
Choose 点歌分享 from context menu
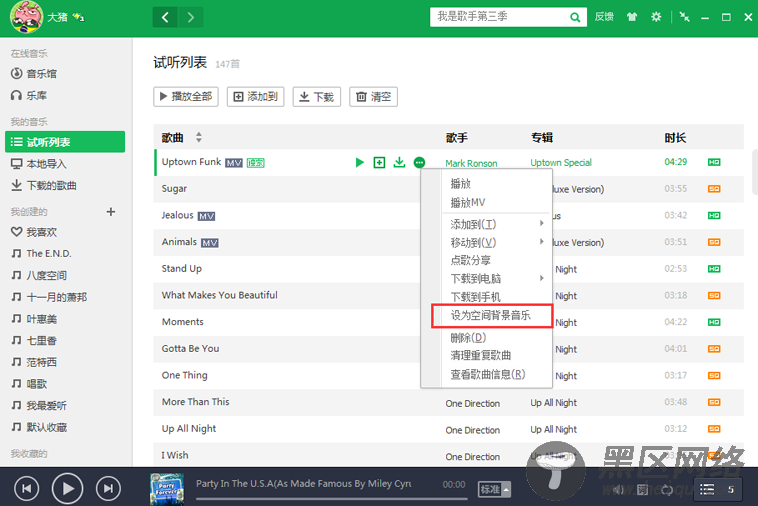(x=497, y=260)
